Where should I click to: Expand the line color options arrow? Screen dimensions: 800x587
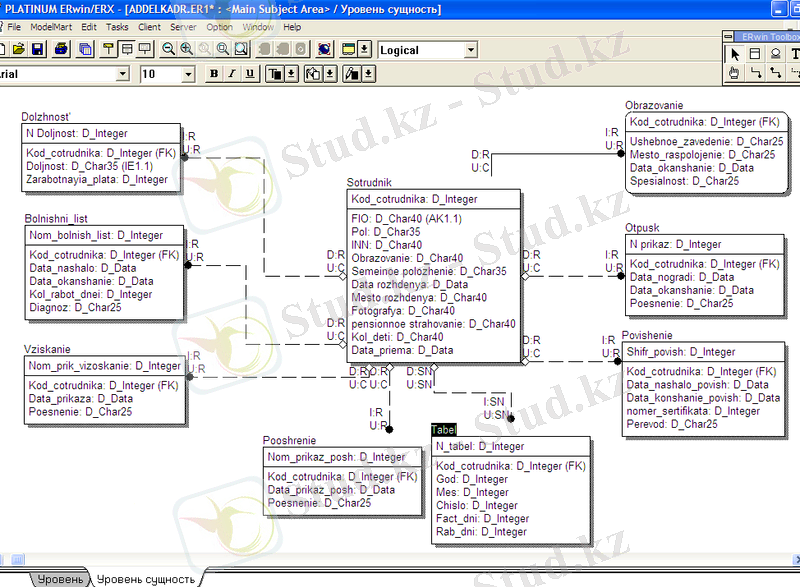click(369, 74)
